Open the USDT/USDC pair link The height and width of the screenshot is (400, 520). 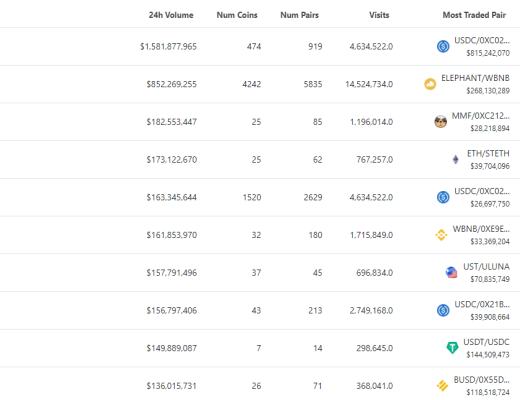coord(486,342)
